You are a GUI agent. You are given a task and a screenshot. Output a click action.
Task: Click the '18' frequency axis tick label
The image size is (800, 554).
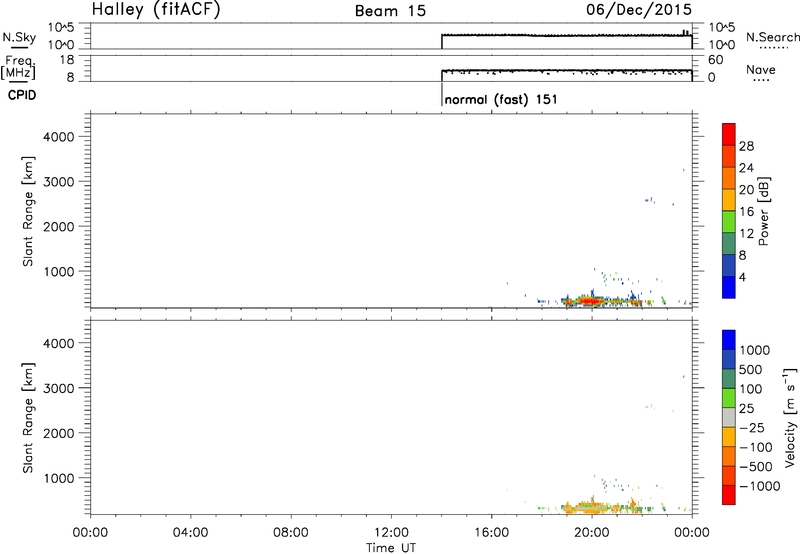[x=68, y=60]
